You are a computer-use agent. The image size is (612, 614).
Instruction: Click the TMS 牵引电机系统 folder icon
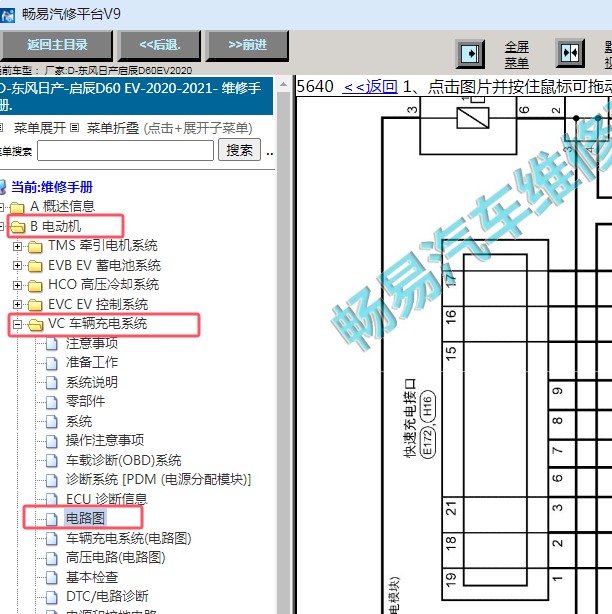pos(35,247)
